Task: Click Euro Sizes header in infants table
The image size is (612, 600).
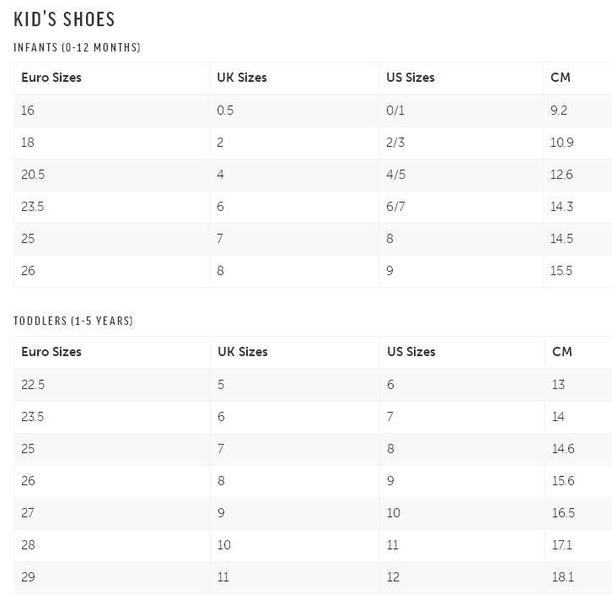Action: point(51,78)
